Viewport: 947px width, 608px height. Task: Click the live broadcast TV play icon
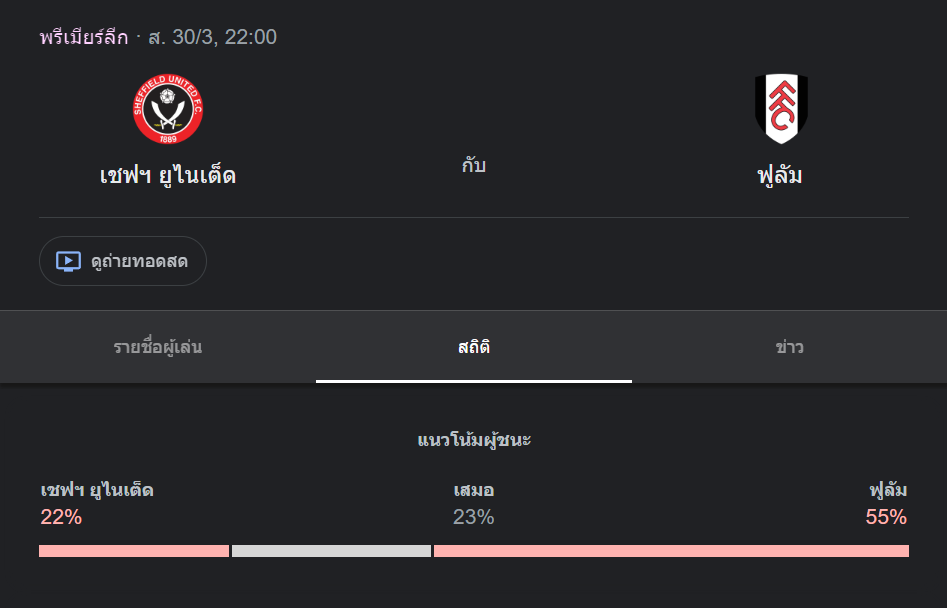[x=68, y=261]
